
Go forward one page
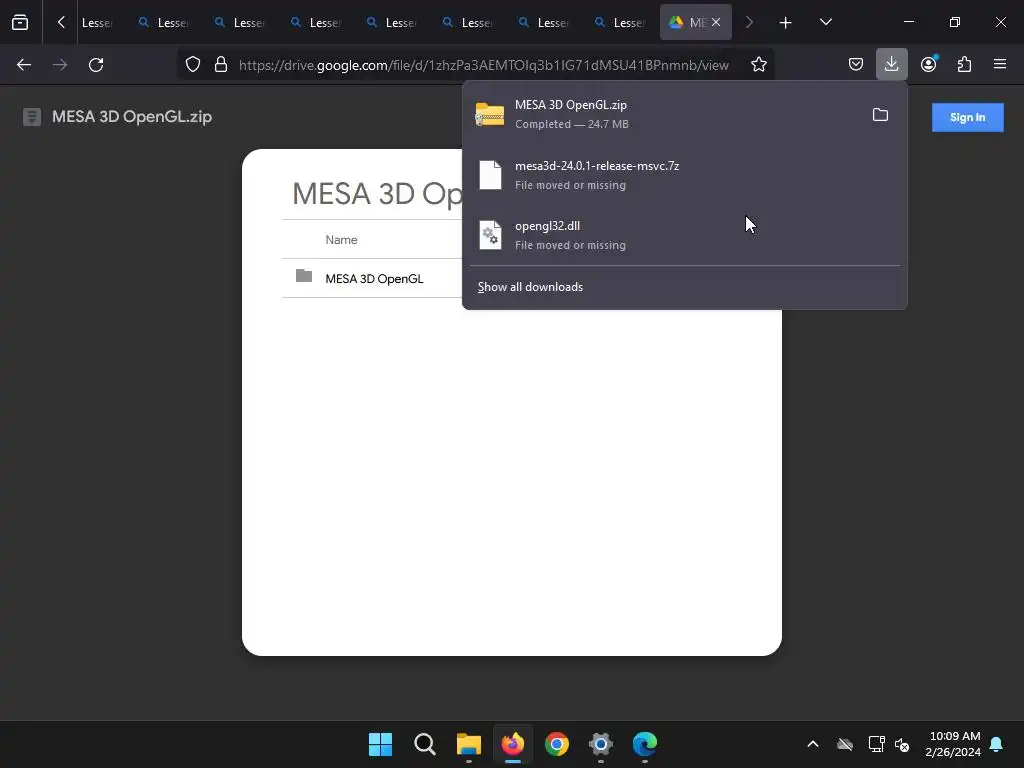tap(60, 65)
